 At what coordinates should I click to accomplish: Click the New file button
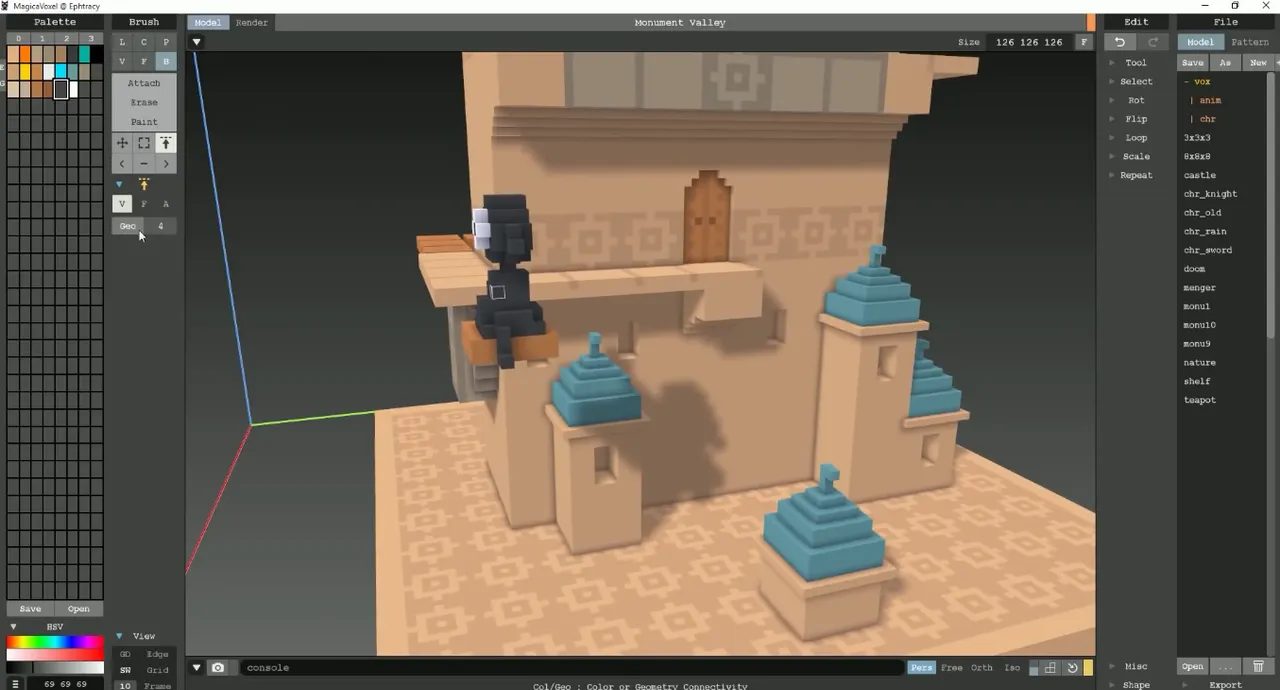tap(1258, 62)
